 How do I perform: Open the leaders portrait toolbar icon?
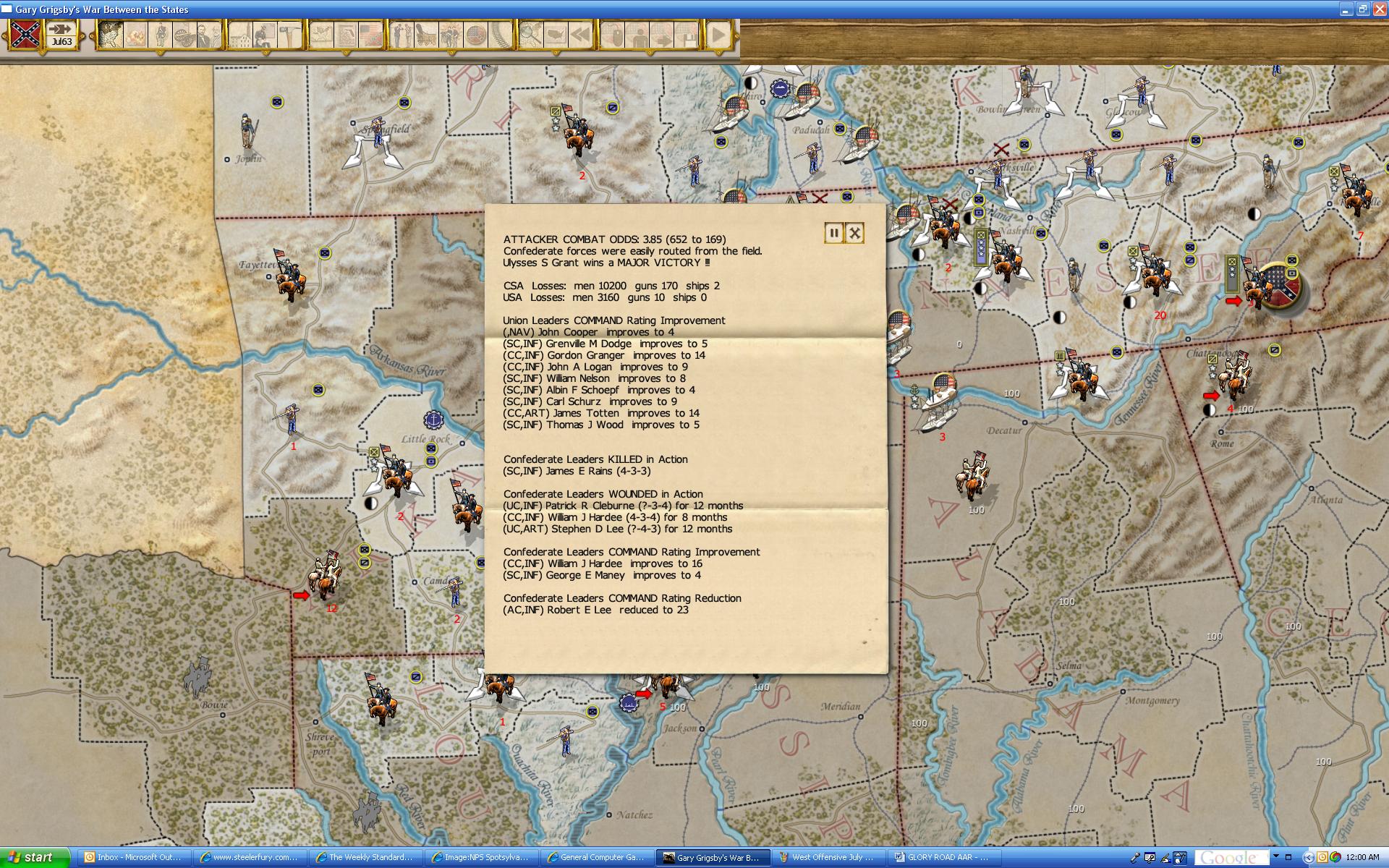coord(209,35)
